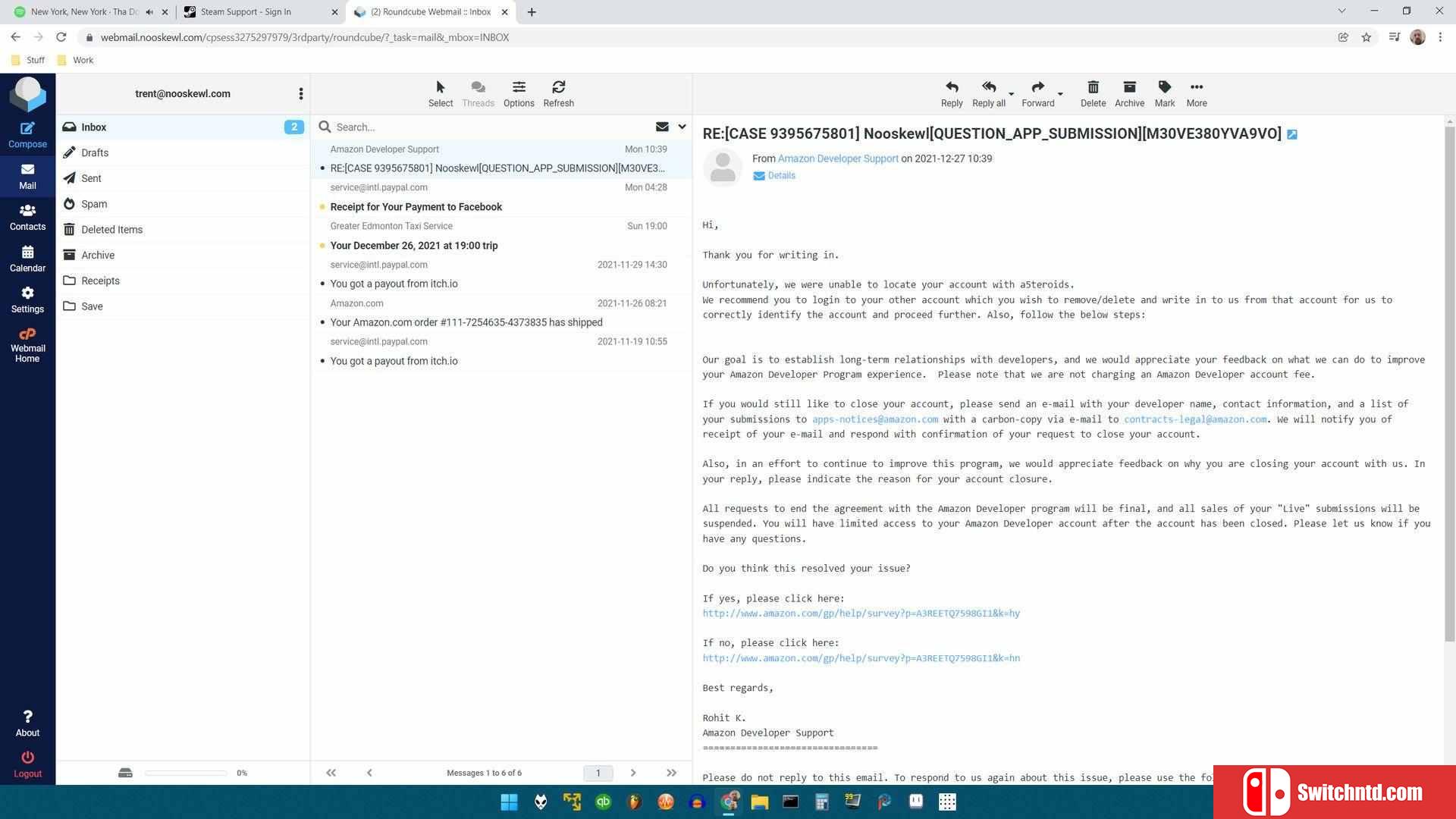The width and height of the screenshot is (1456, 819).
Task: Activate Select in message list toolbar
Action: pyautogui.click(x=440, y=94)
